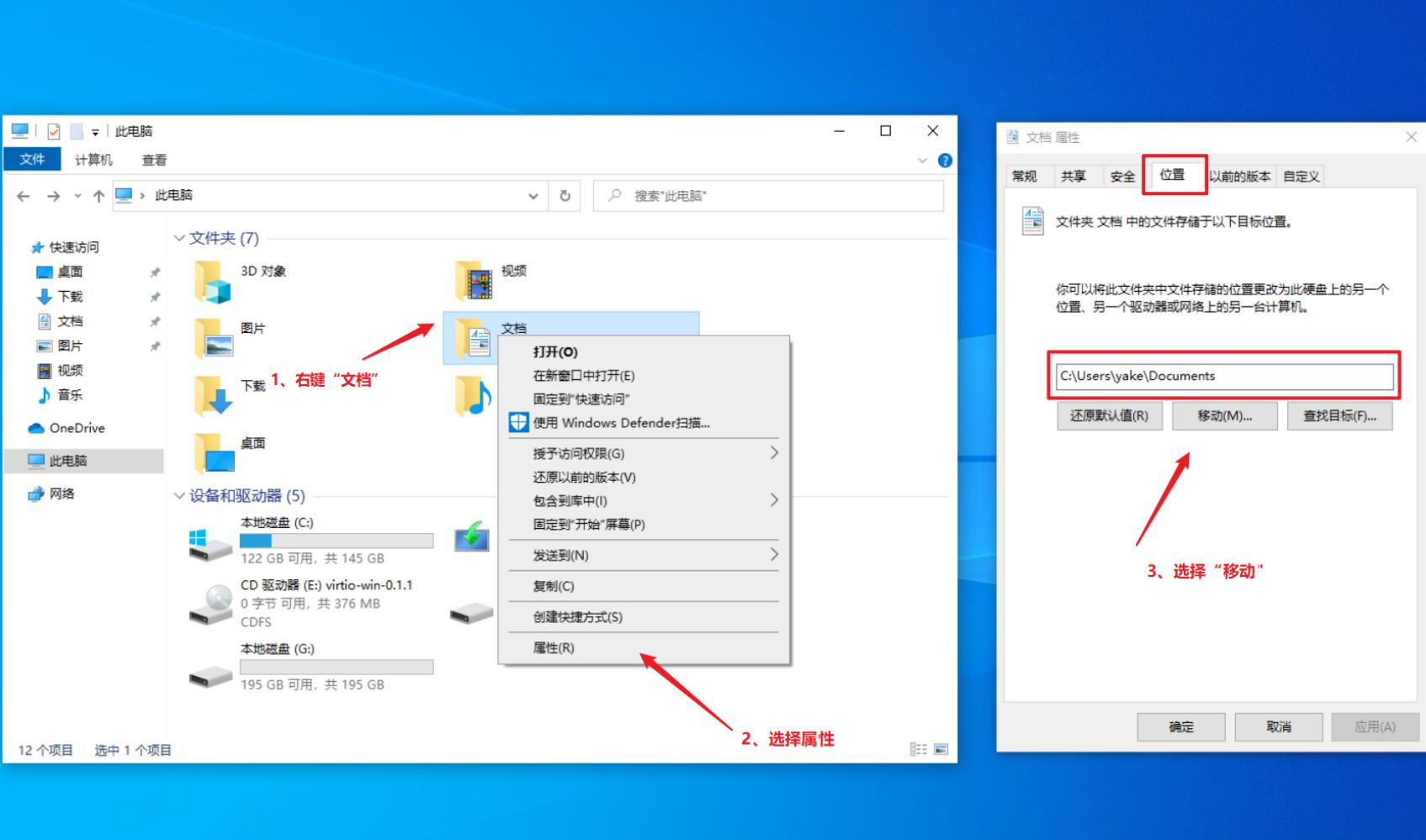Click the 还原默认值(R) button
The width and height of the screenshot is (1426, 840).
pos(1108,415)
